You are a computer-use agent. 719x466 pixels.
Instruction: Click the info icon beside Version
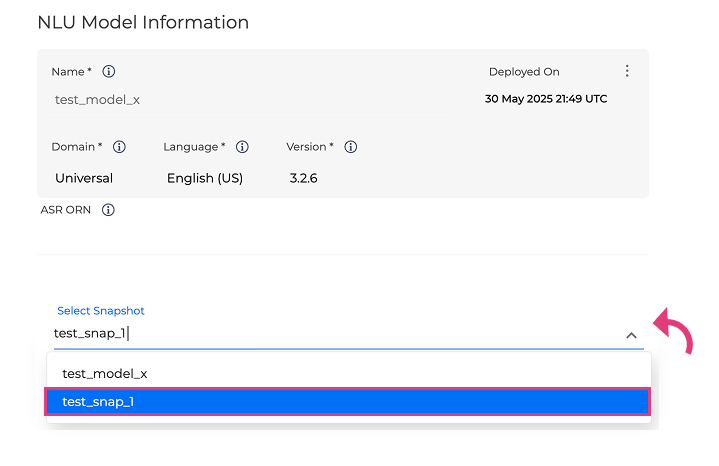(x=351, y=147)
